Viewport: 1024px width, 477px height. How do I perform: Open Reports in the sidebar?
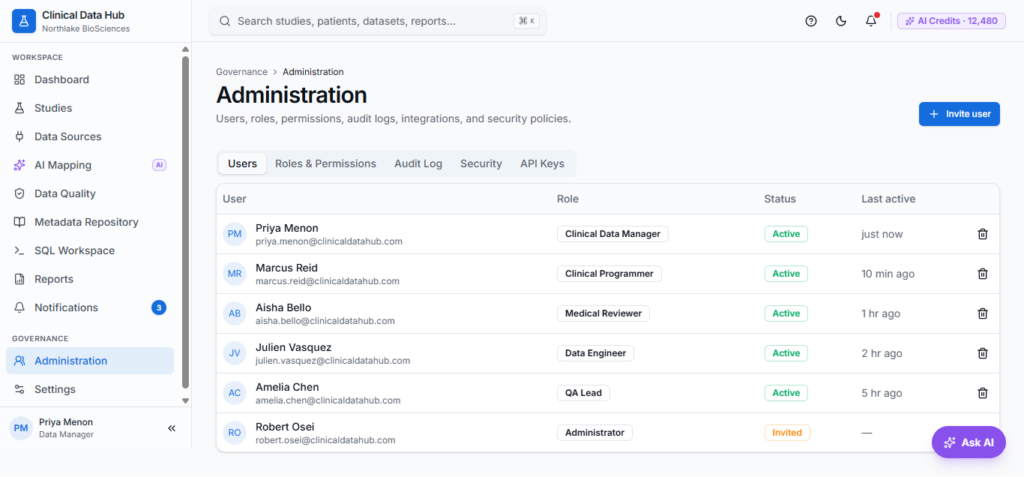point(90,279)
